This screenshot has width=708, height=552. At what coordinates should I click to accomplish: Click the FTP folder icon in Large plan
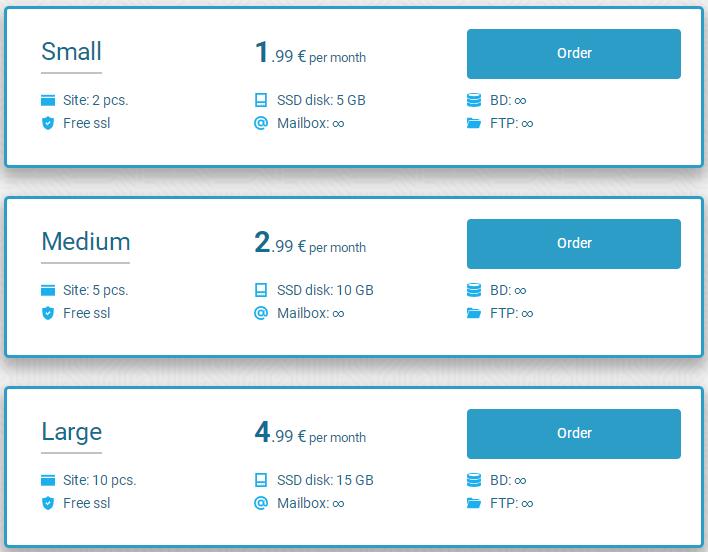tap(474, 503)
